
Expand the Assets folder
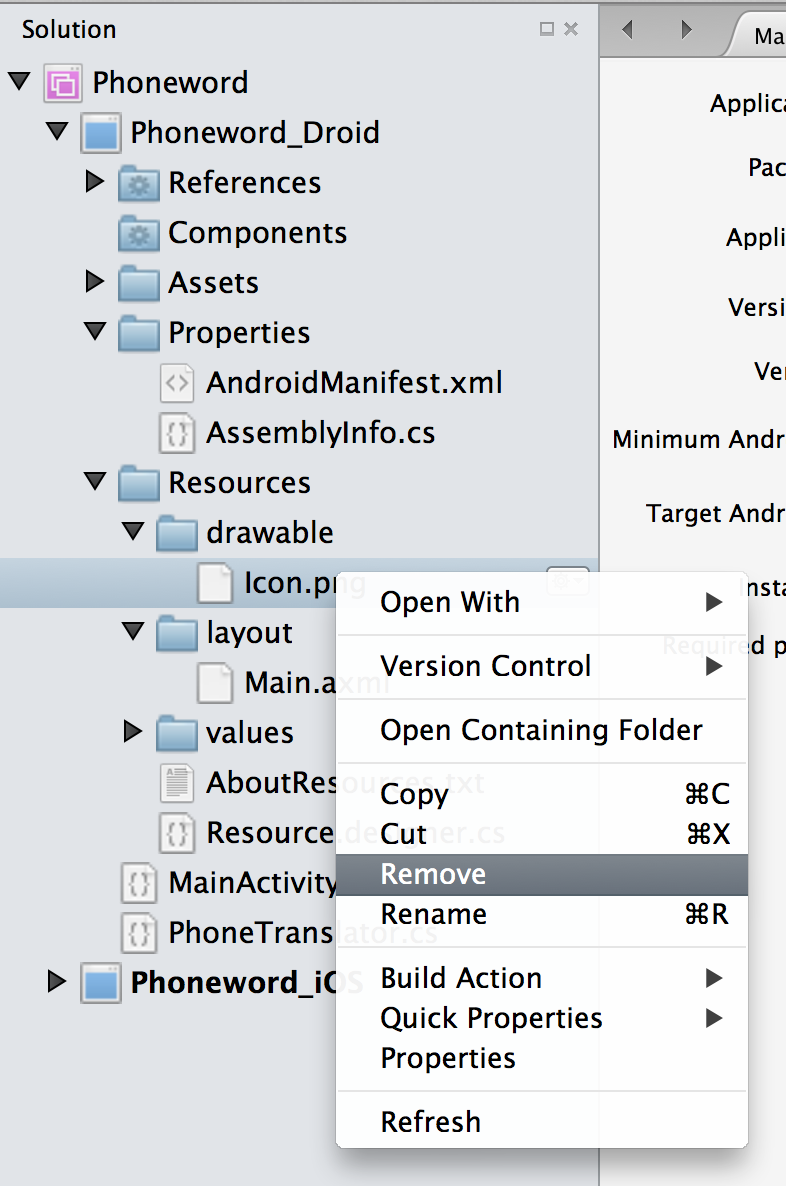point(95,282)
